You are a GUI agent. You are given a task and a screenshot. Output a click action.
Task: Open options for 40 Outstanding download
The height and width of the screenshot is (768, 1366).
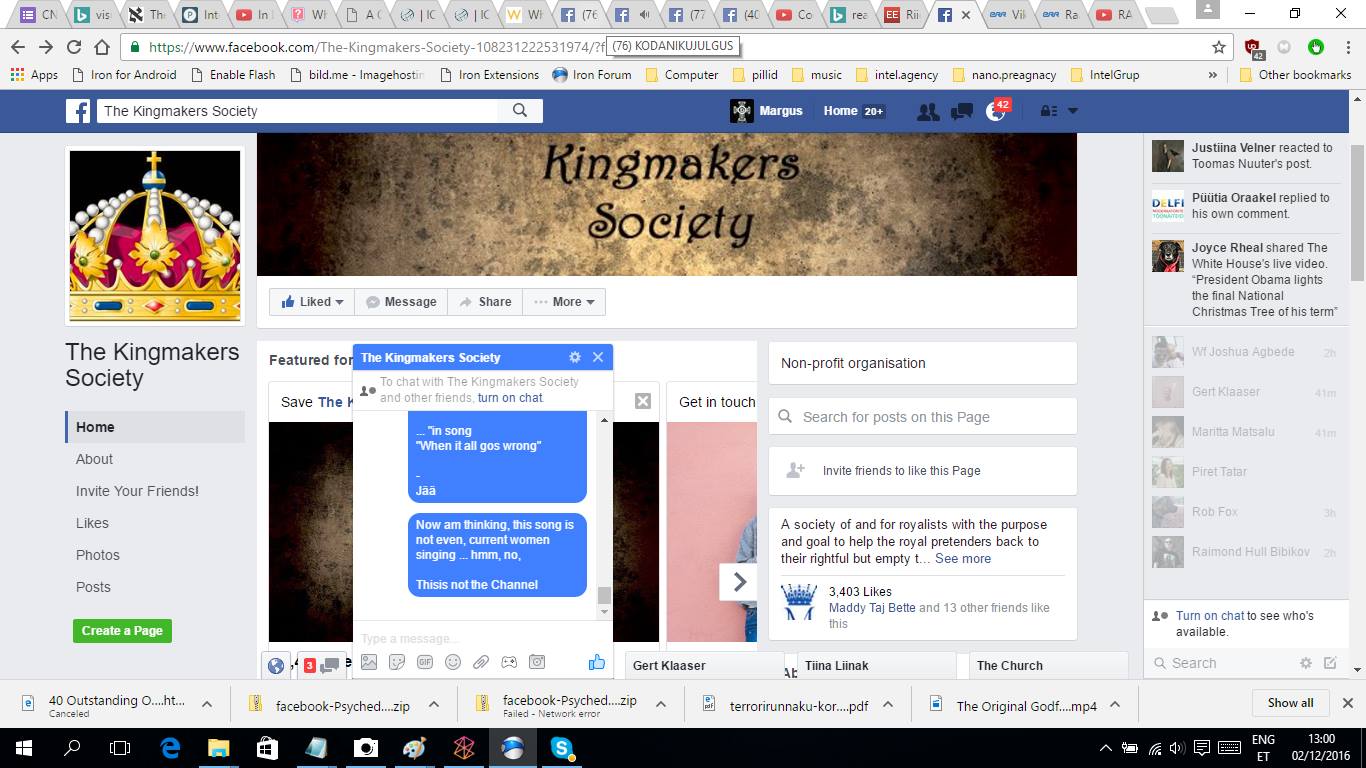click(x=206, y=705)
